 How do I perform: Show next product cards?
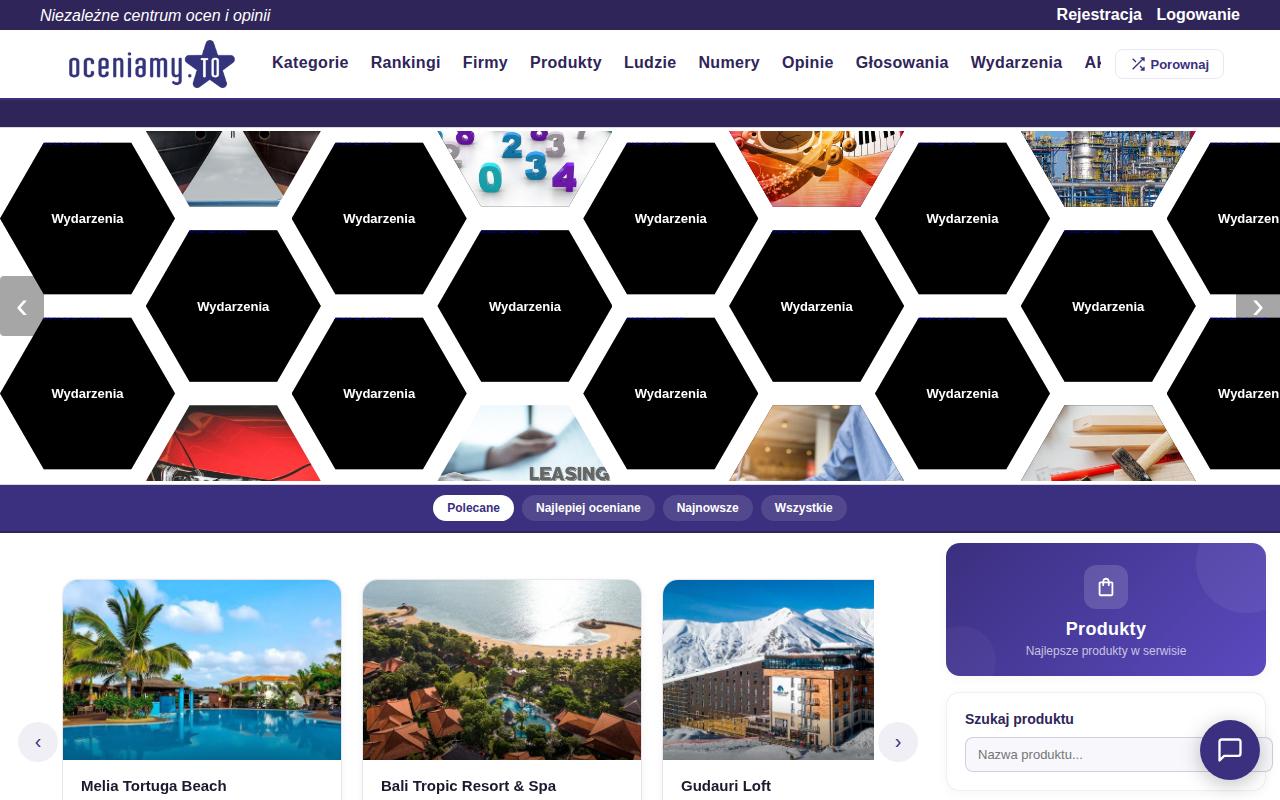tap(898, 742)
